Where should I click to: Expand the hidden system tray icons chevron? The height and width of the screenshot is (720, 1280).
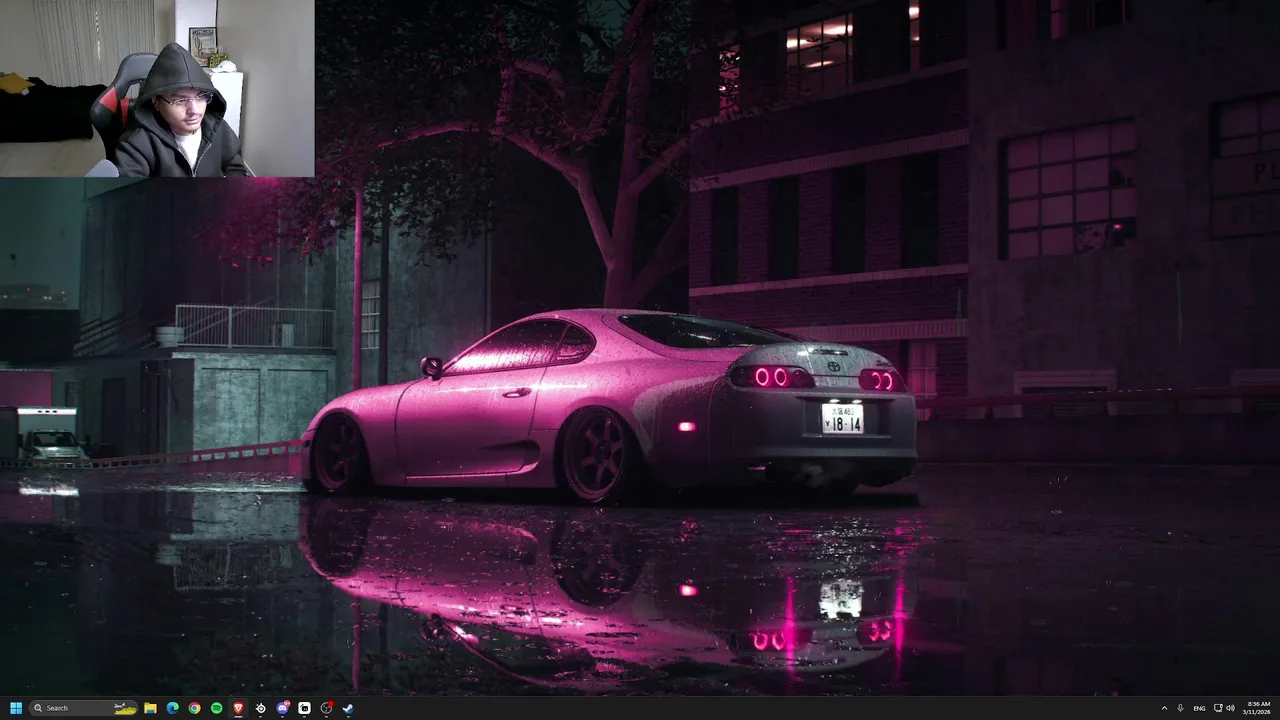click(x=1164, y=708)
